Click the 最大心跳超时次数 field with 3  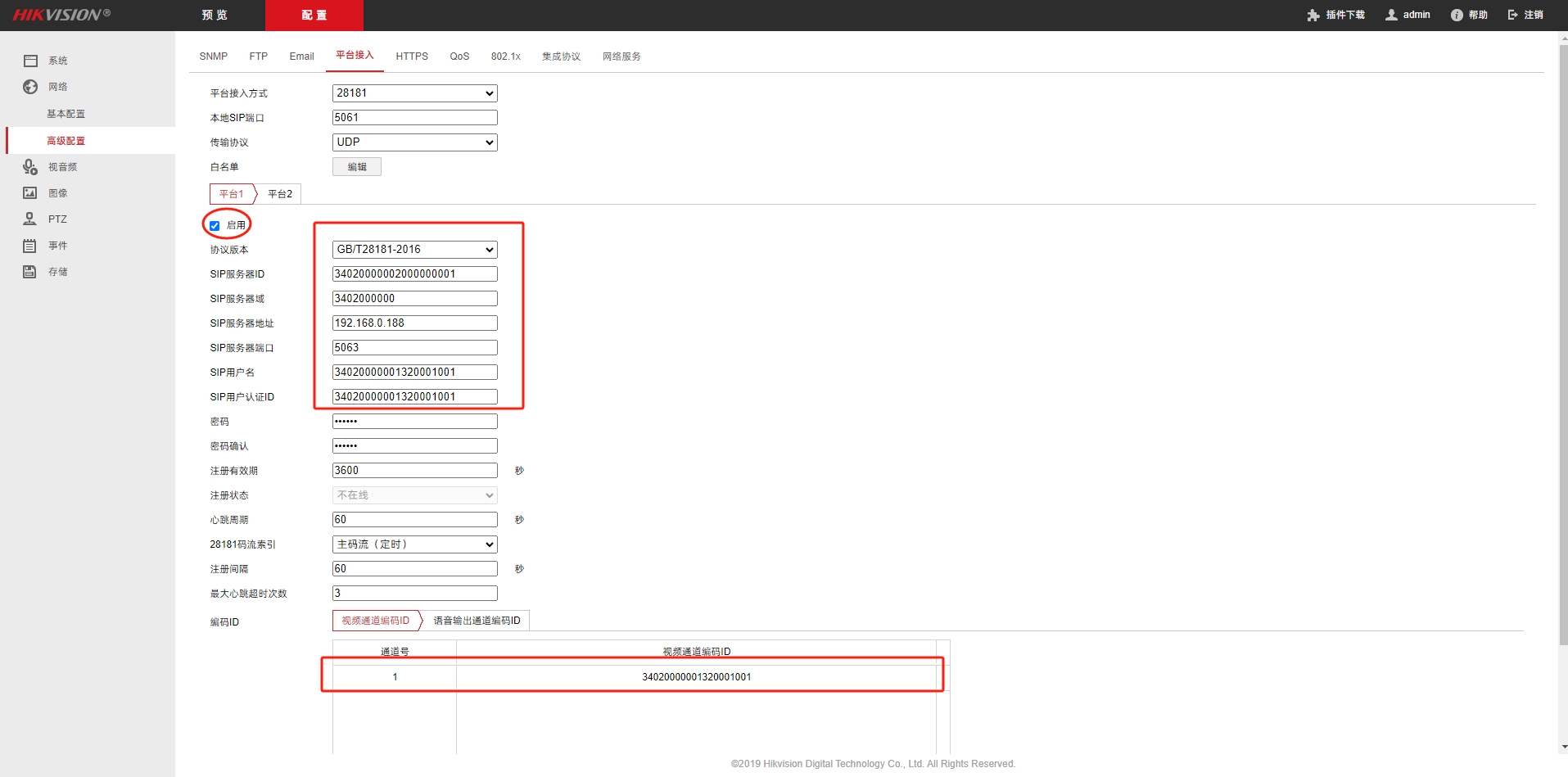click(415, 594)
